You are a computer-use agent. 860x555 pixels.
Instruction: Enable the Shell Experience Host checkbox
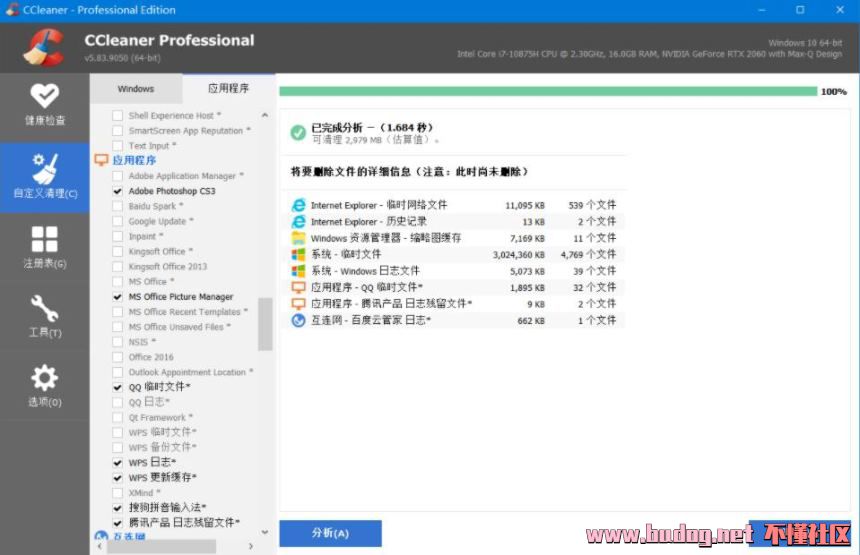coord(117,116)
